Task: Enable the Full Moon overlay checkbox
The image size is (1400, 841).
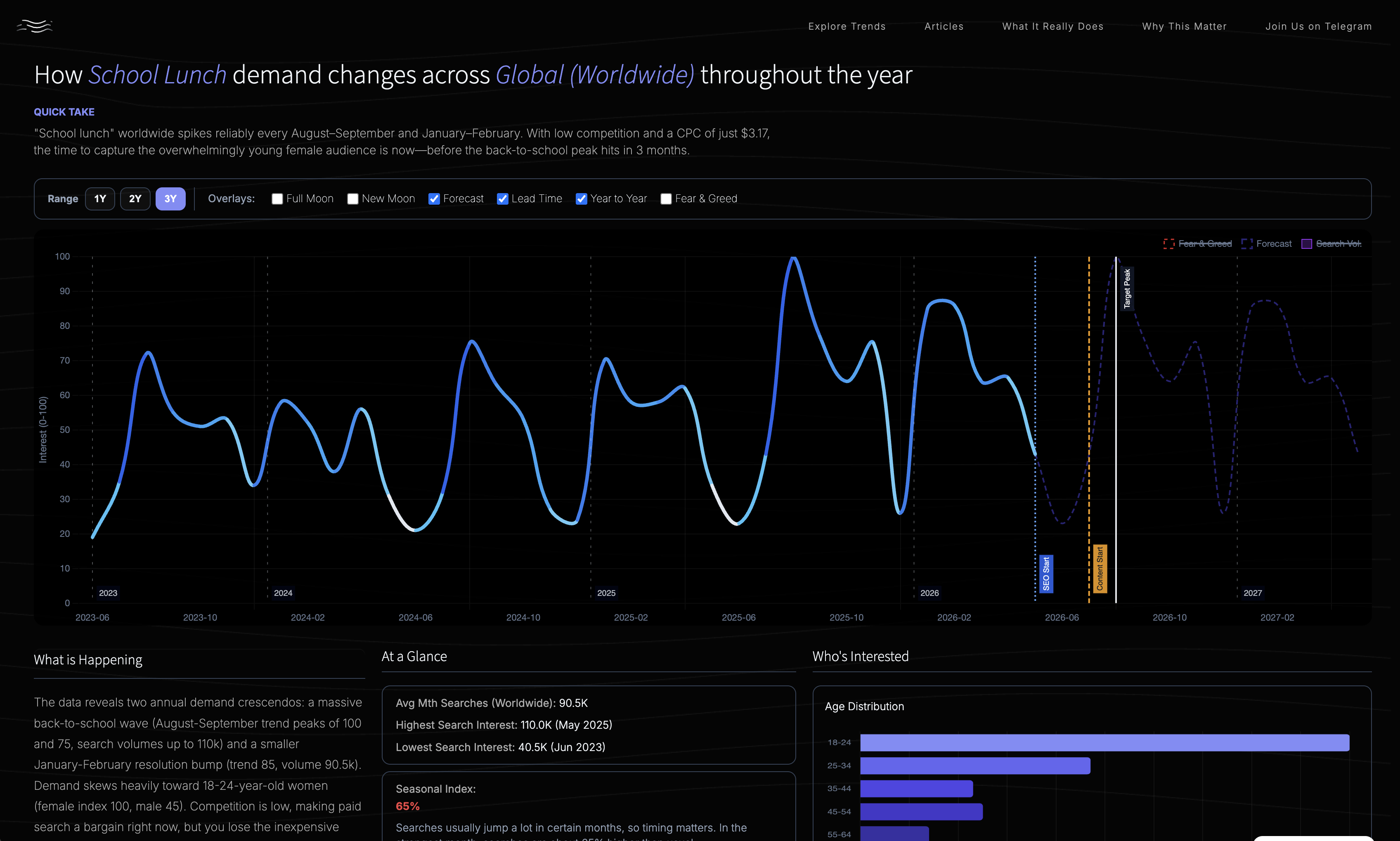Action: pos(277,199)
